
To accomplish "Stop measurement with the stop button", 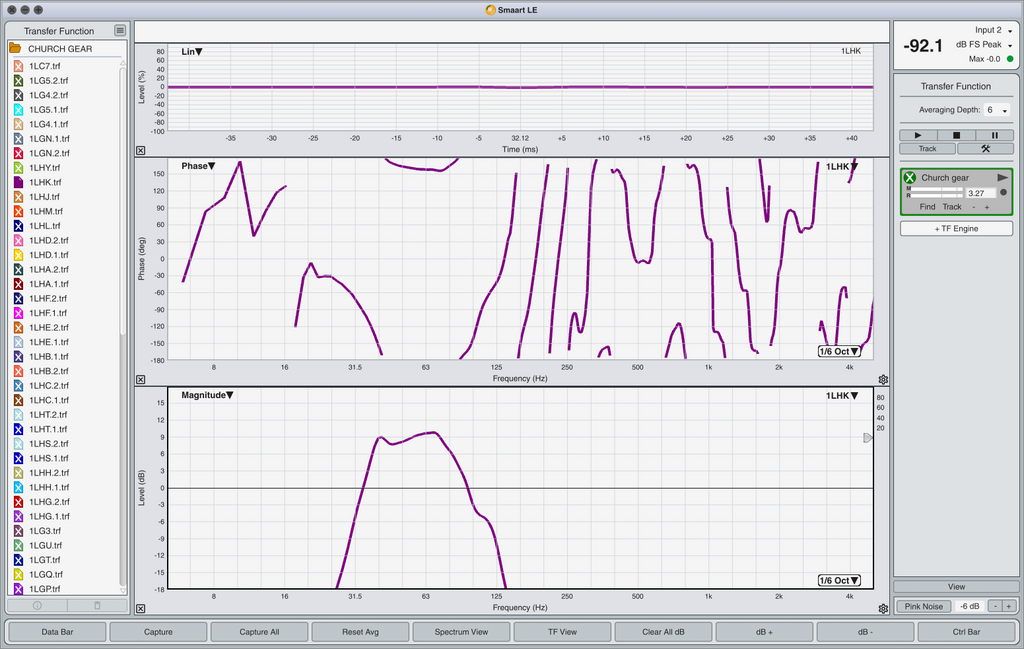I will tap(956, 135).
